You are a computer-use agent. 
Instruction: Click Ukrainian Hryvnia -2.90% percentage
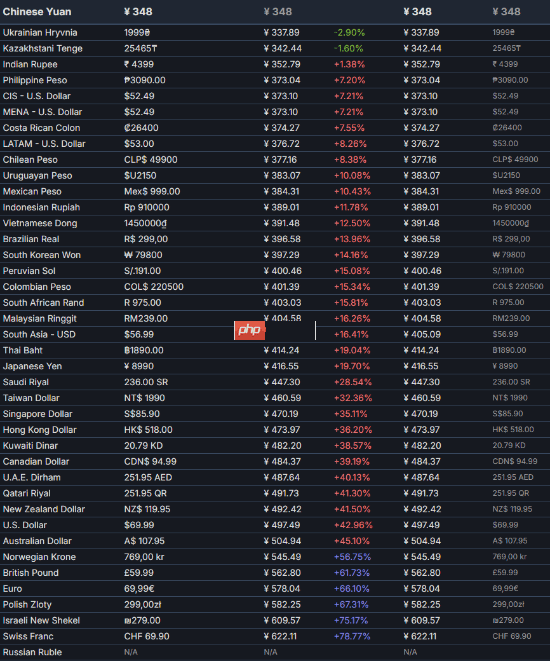349,32
